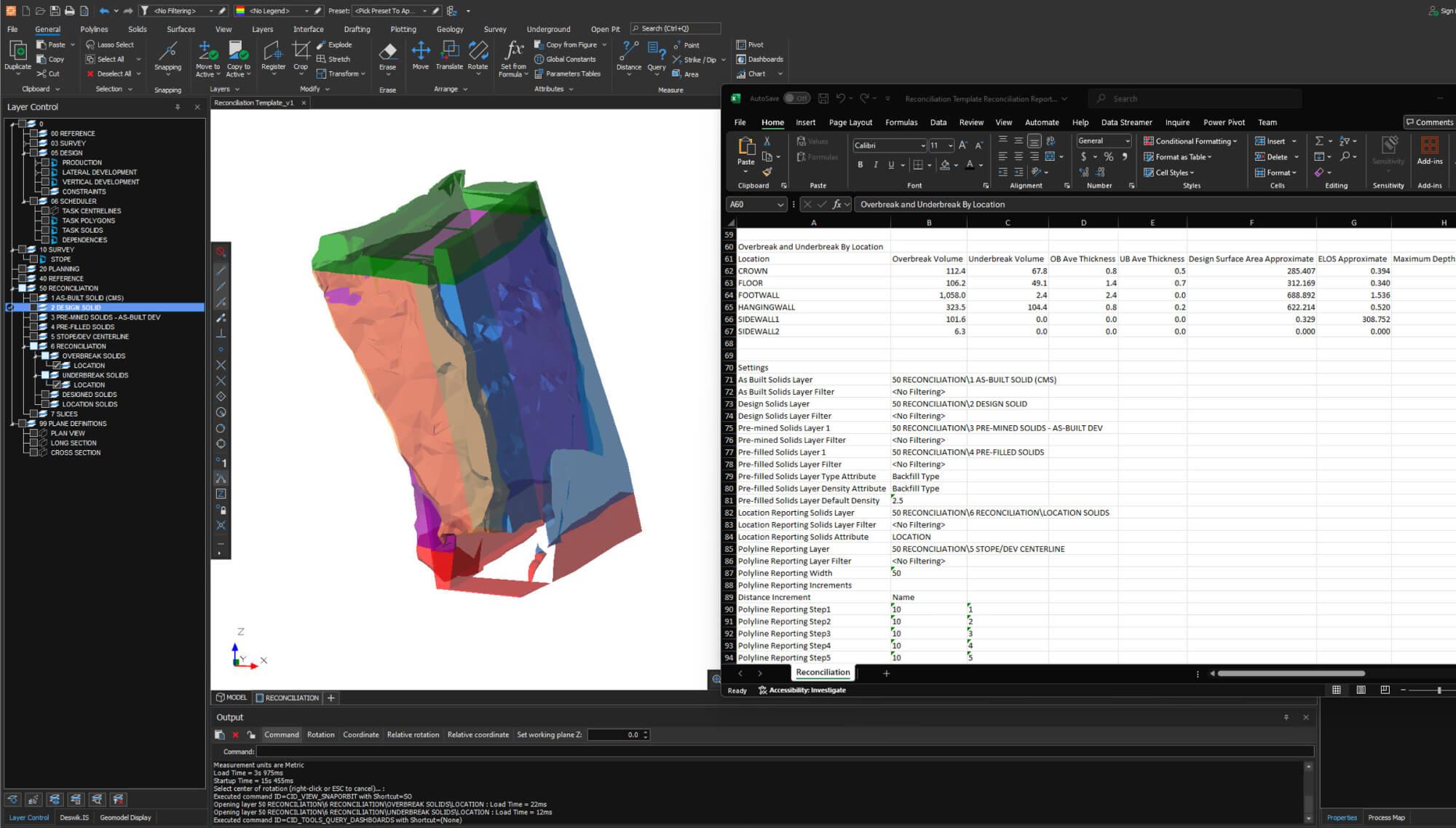Click the Relative rotation output button
Viewport: 1456px width, 828px height.
[x=413, y=735]
